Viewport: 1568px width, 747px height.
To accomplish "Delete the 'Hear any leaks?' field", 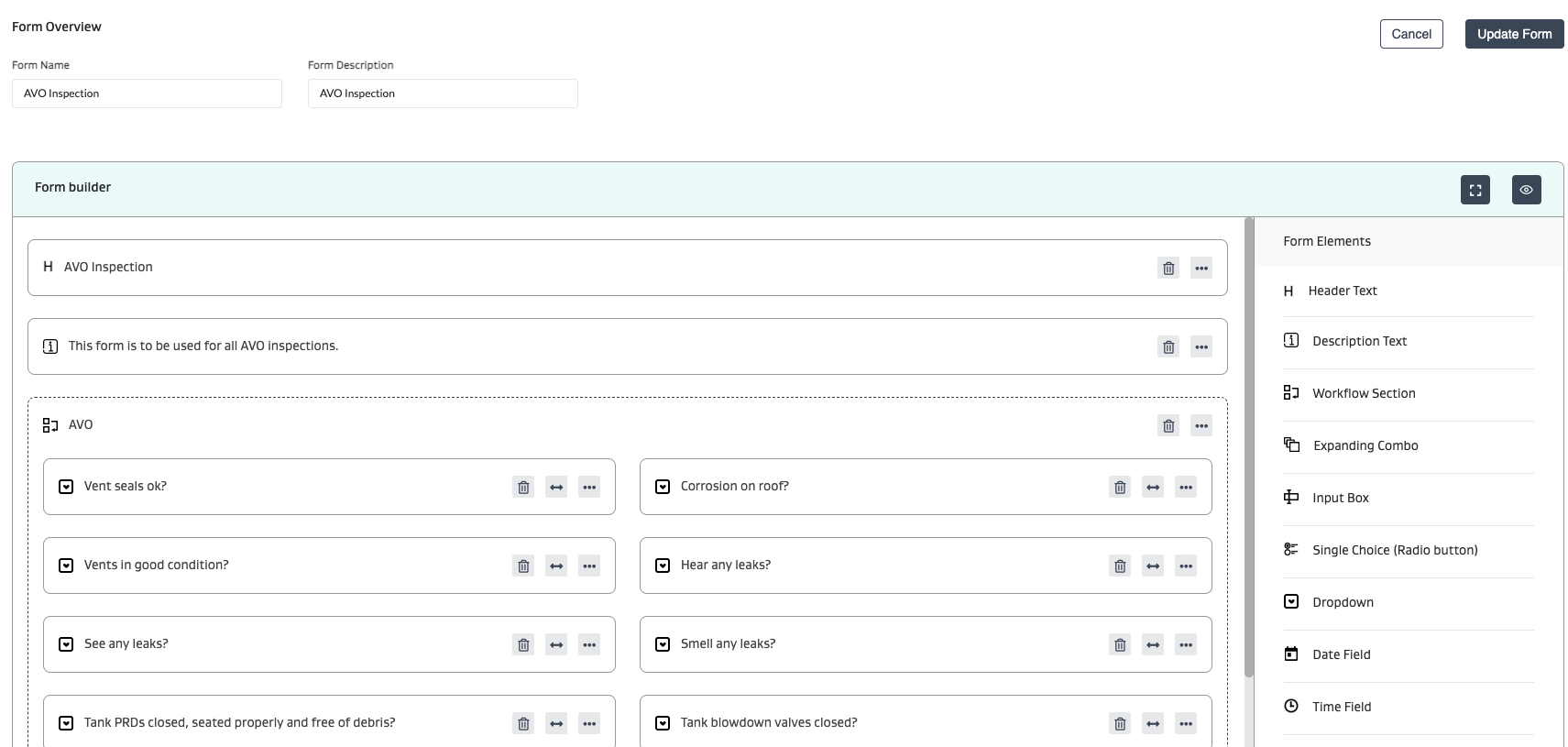I will [x=1120, y=566].
